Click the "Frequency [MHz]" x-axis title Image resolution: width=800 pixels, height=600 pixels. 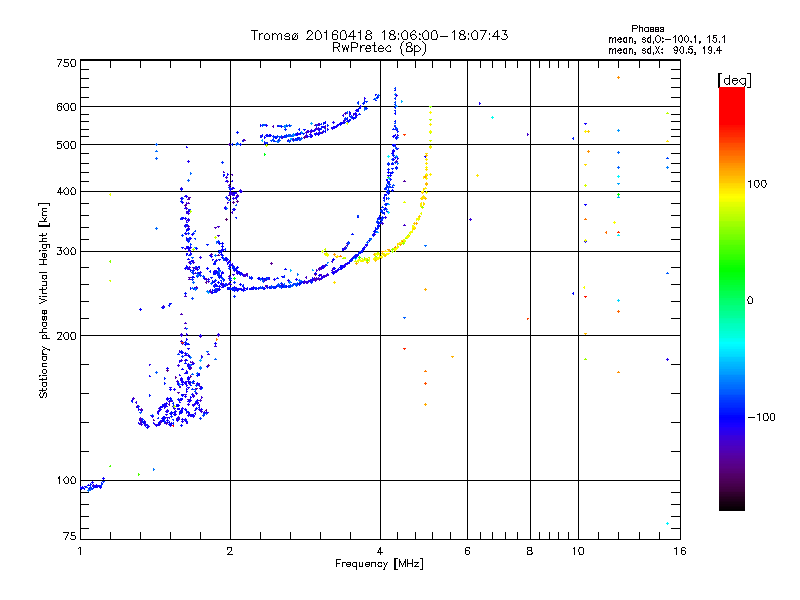tap(379, 564)
